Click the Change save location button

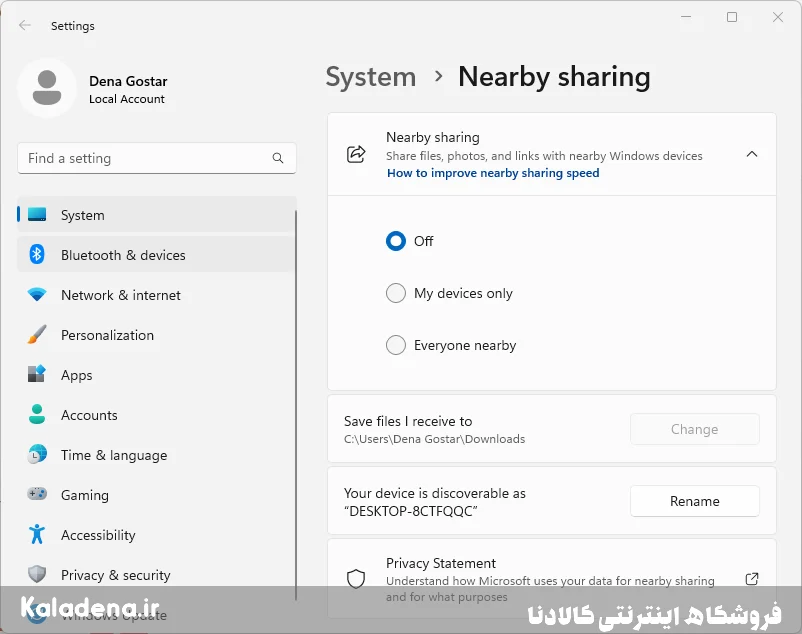pyautogui.click(x=695, y=429)
